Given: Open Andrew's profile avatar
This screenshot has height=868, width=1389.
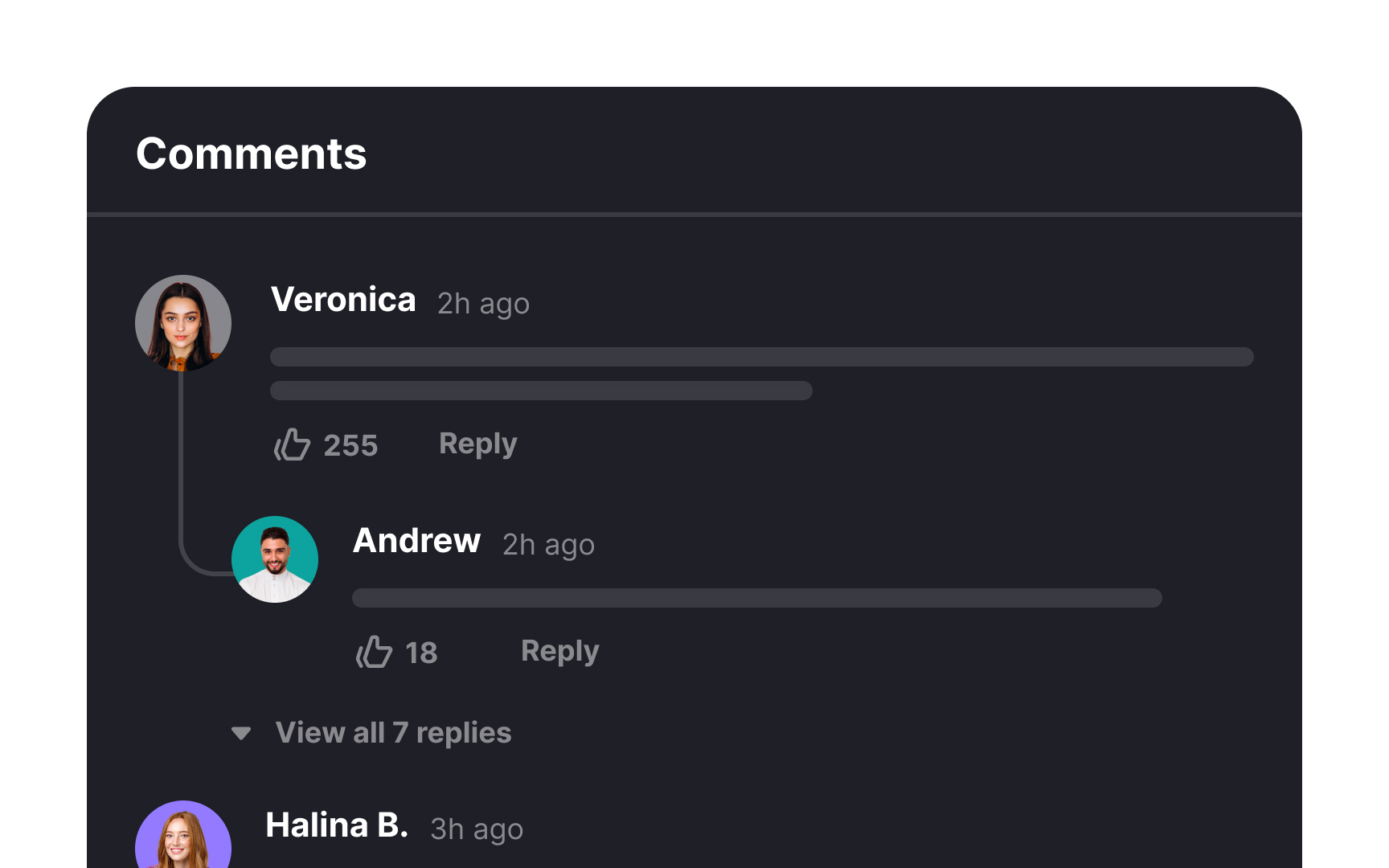Looking at the screenshot, I should [x=275, y=559].
